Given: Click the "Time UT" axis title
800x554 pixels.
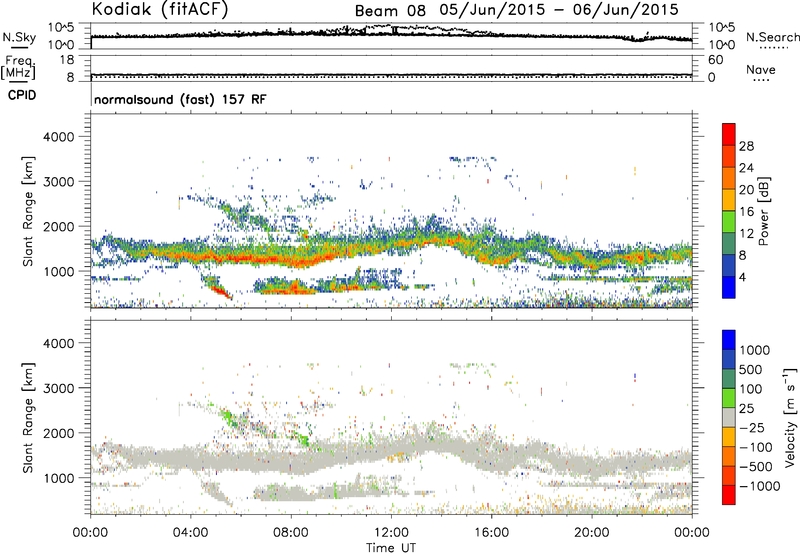Looking at the screenshot, I should pyautogui.click(x=391, y=548).
